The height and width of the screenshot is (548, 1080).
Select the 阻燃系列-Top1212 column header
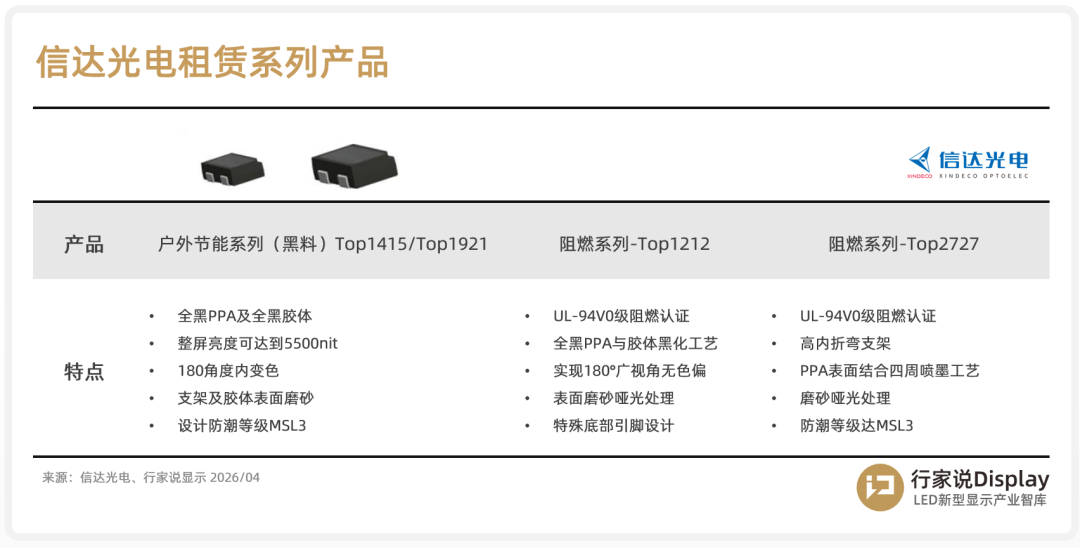(x=635, y=244)
